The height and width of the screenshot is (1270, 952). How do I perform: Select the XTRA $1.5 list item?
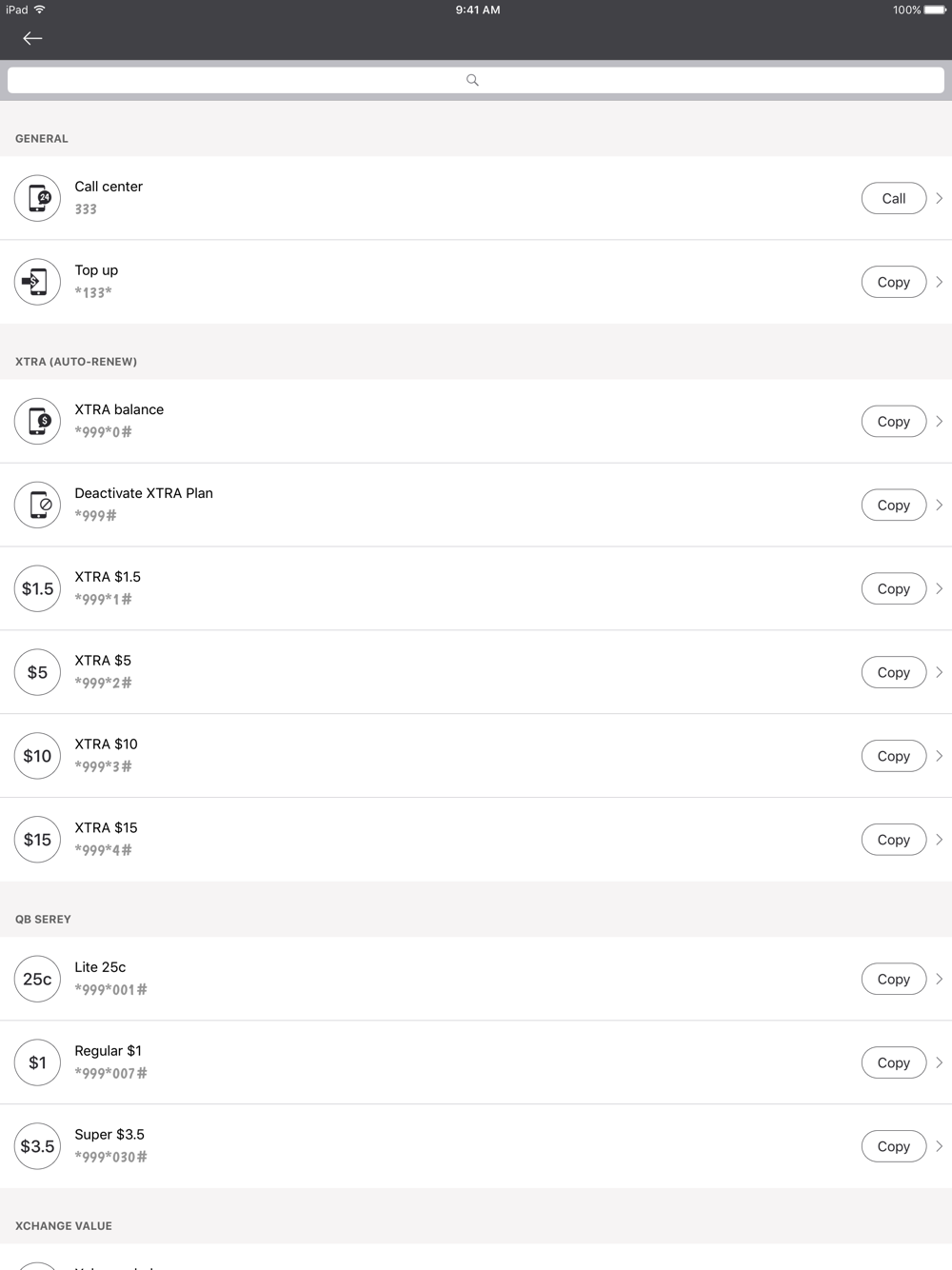[x=428, y=588]
